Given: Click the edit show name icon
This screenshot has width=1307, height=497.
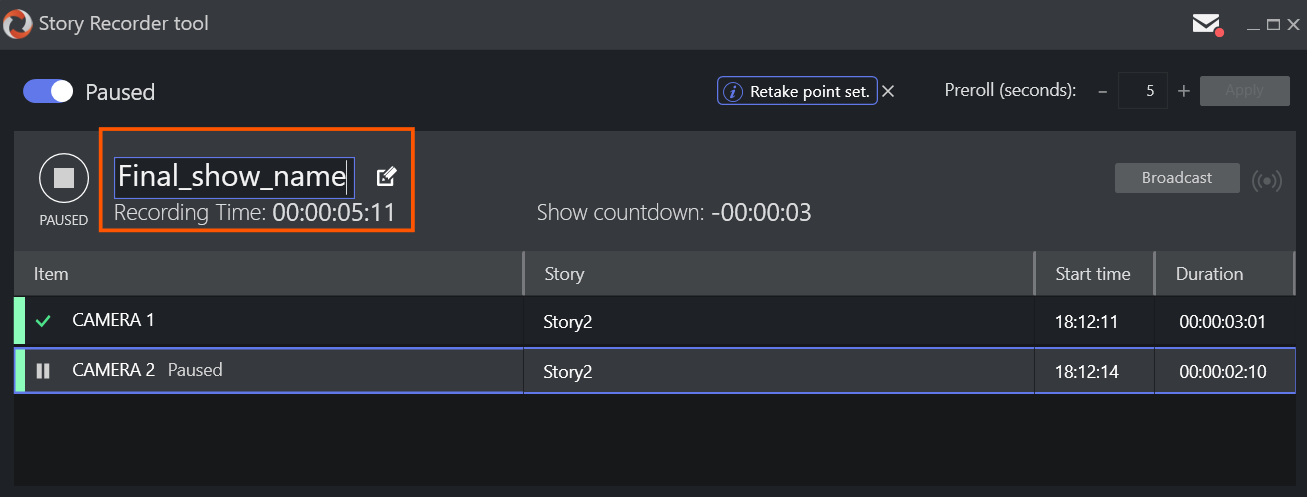Looking at the screenshot, I should point(386,177).
